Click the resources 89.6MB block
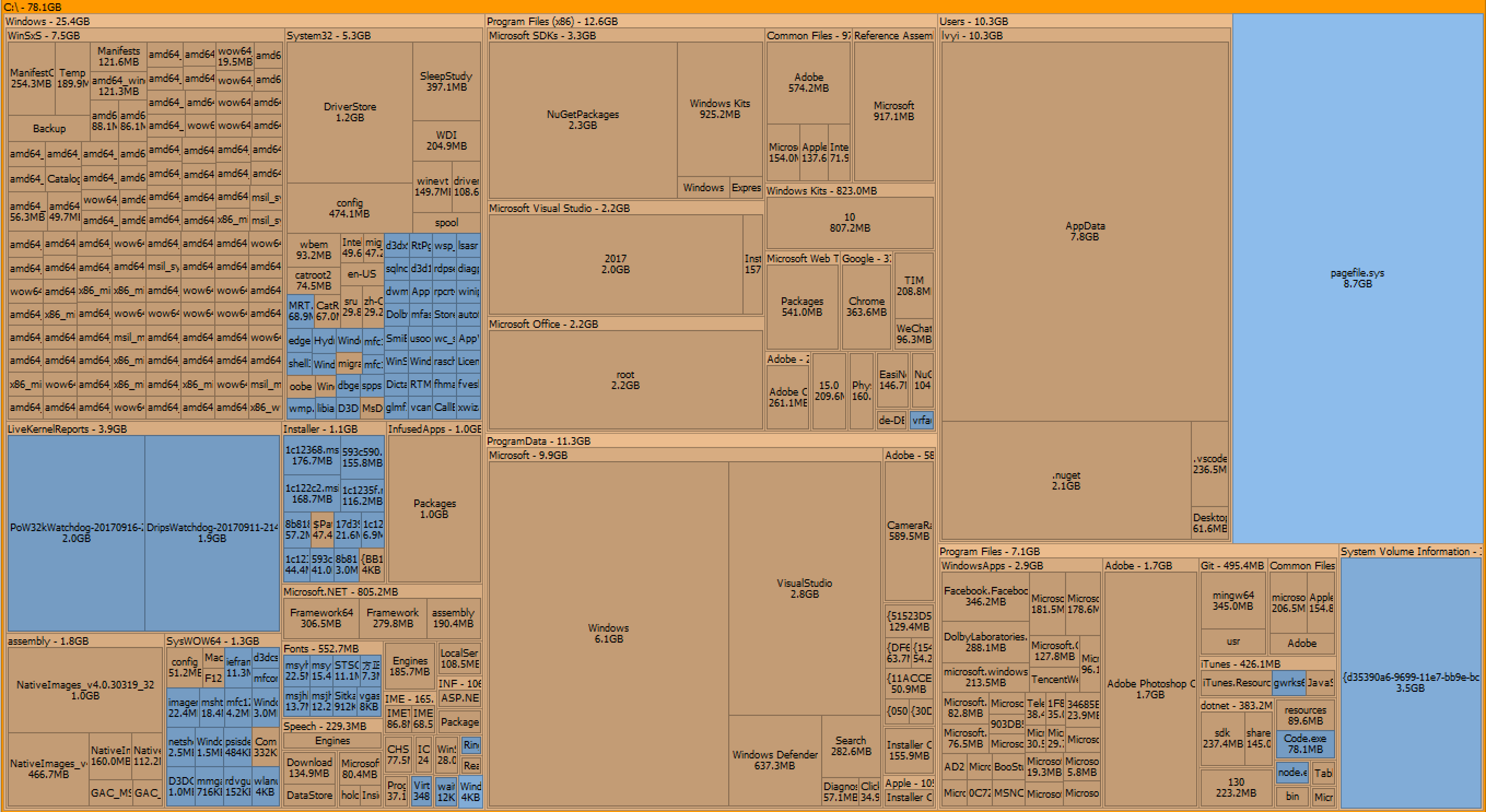 pyautogui.click(x=1305, y=716)
